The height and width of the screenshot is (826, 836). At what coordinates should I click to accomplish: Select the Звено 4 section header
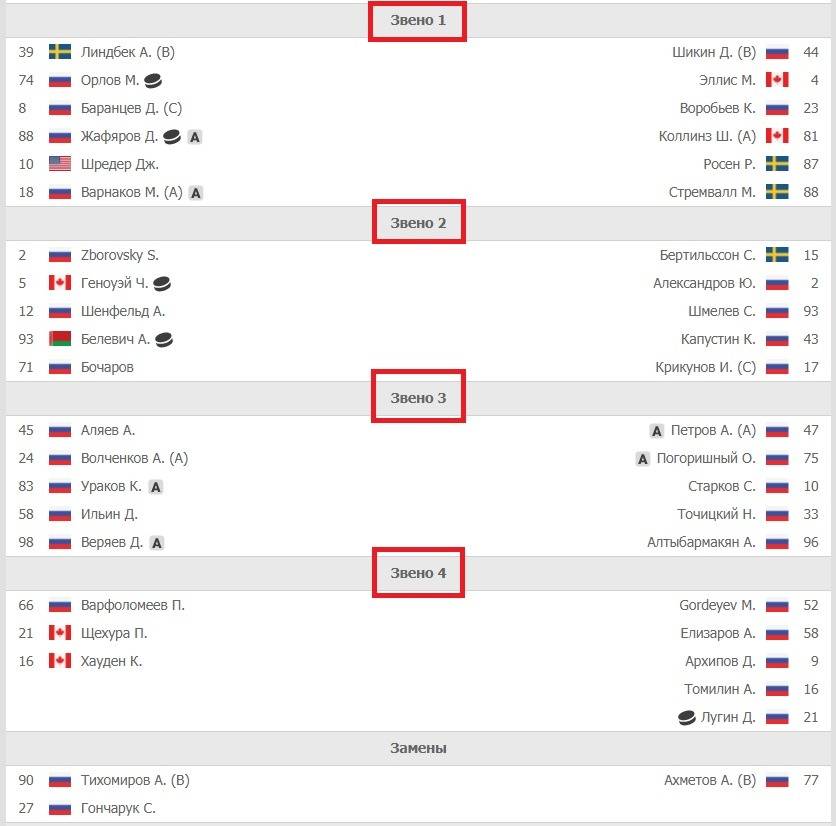point(418,573)
